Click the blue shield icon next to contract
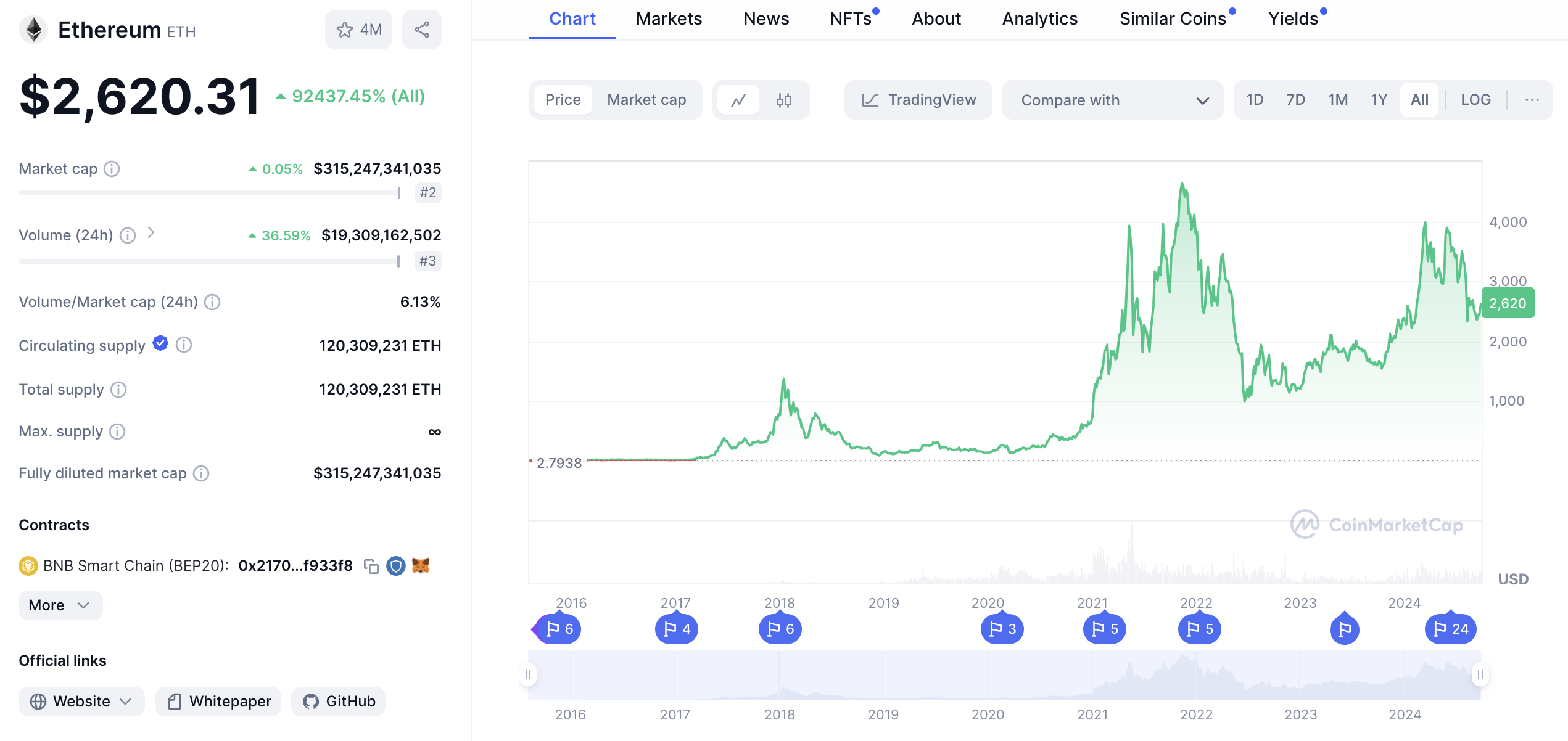 (395, 565)
